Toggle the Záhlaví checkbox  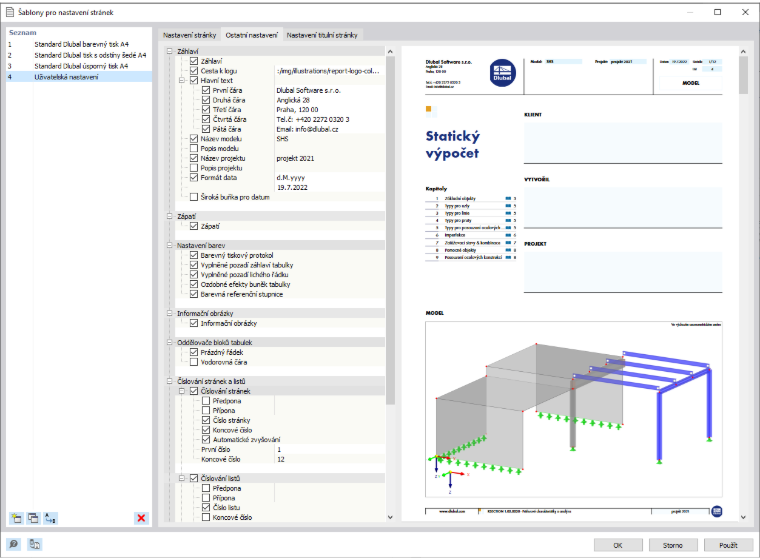click(194, 61)
